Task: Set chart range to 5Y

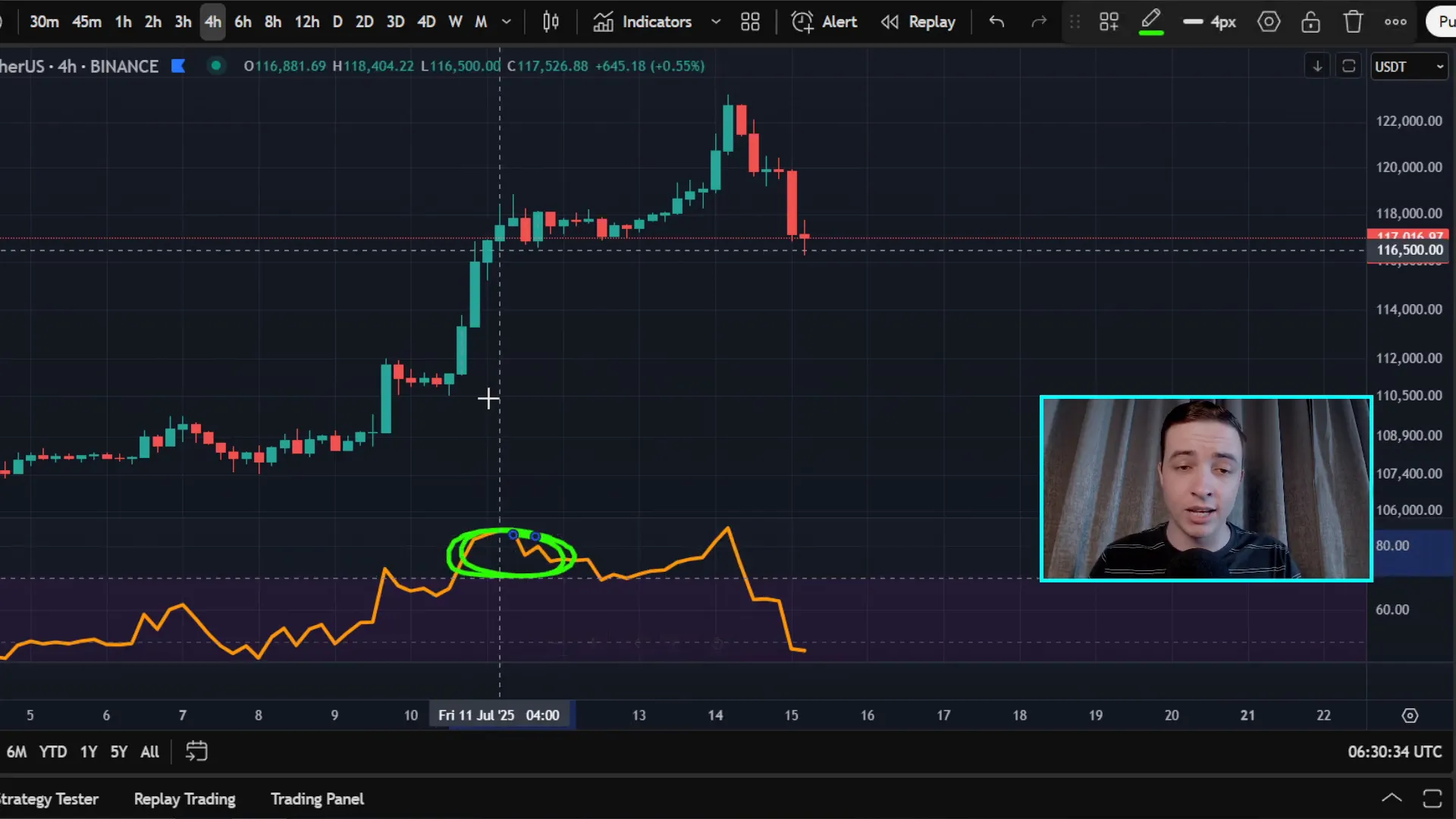Action: (x=119, y=752)
